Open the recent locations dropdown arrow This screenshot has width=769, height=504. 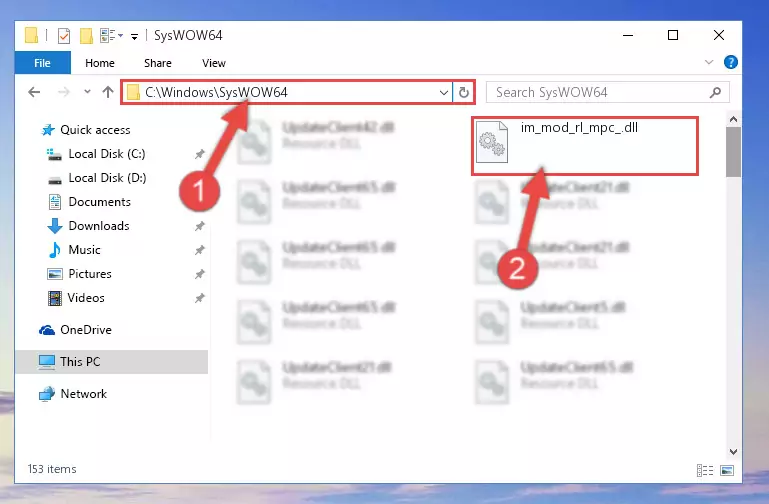(x=87, y=92)
